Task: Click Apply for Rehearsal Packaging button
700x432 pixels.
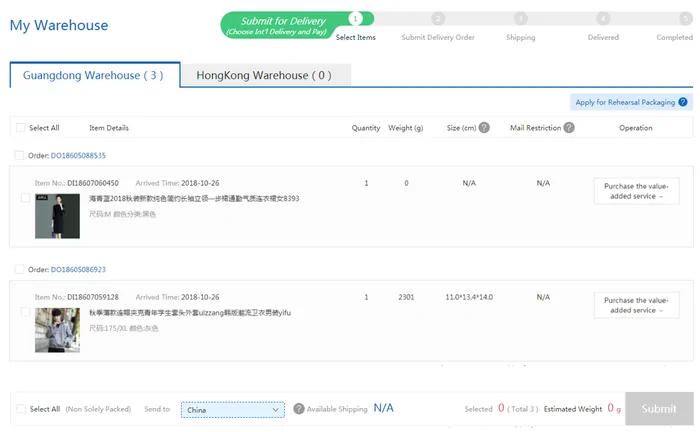Action: (631, 102)
